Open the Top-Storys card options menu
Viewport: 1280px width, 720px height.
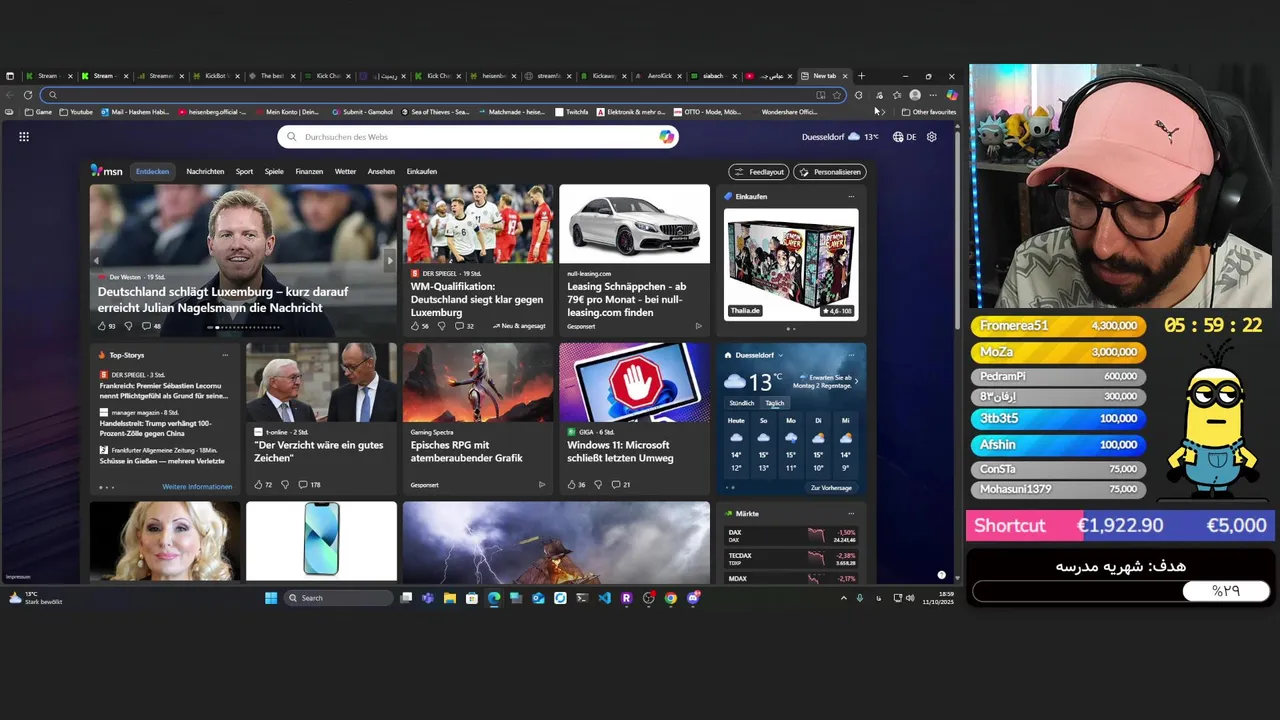(x=225, y=355)
